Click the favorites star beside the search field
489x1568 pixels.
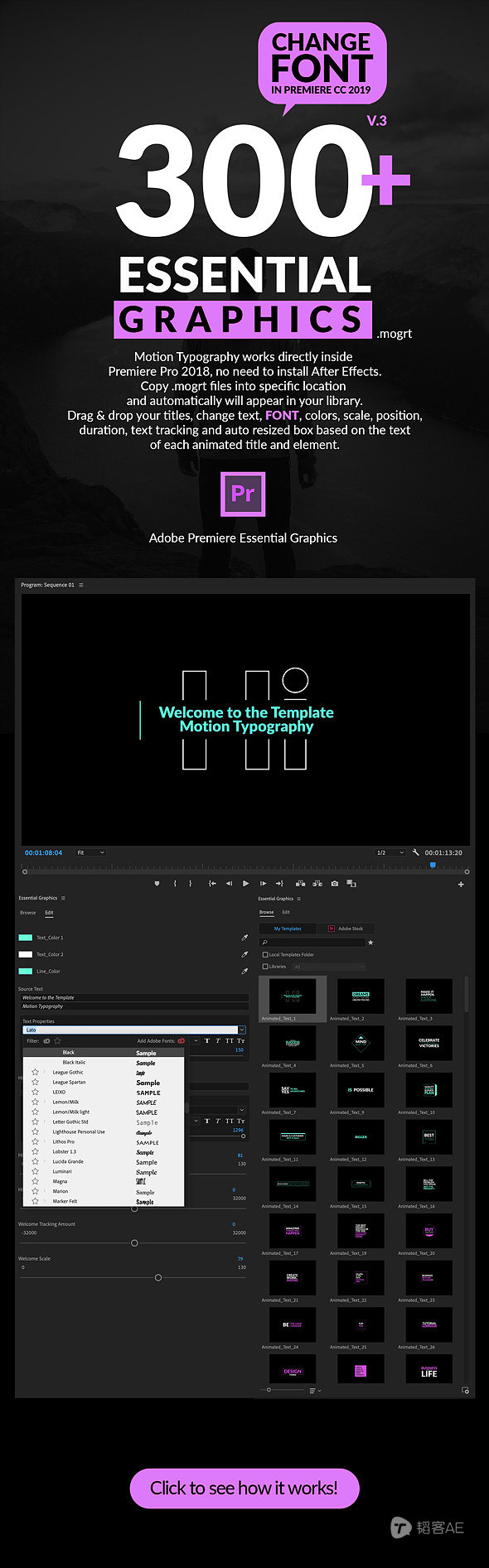370,943
